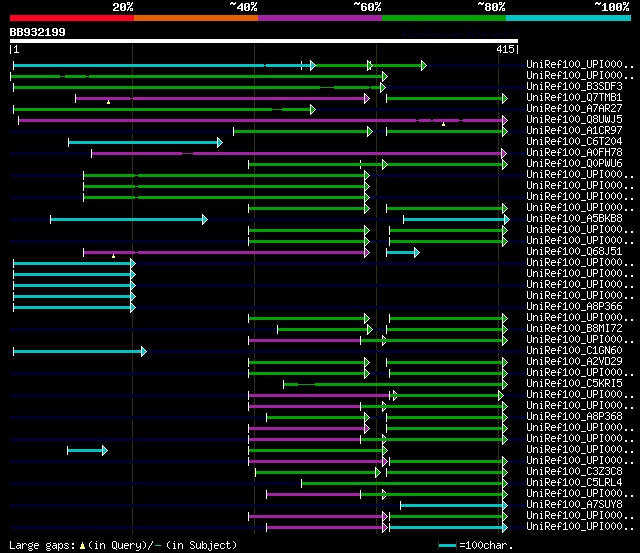This screenshot has width=640, height=553.
Task: Open subject UniRef100_A1CR97
Action: click(x=574, y=131)
